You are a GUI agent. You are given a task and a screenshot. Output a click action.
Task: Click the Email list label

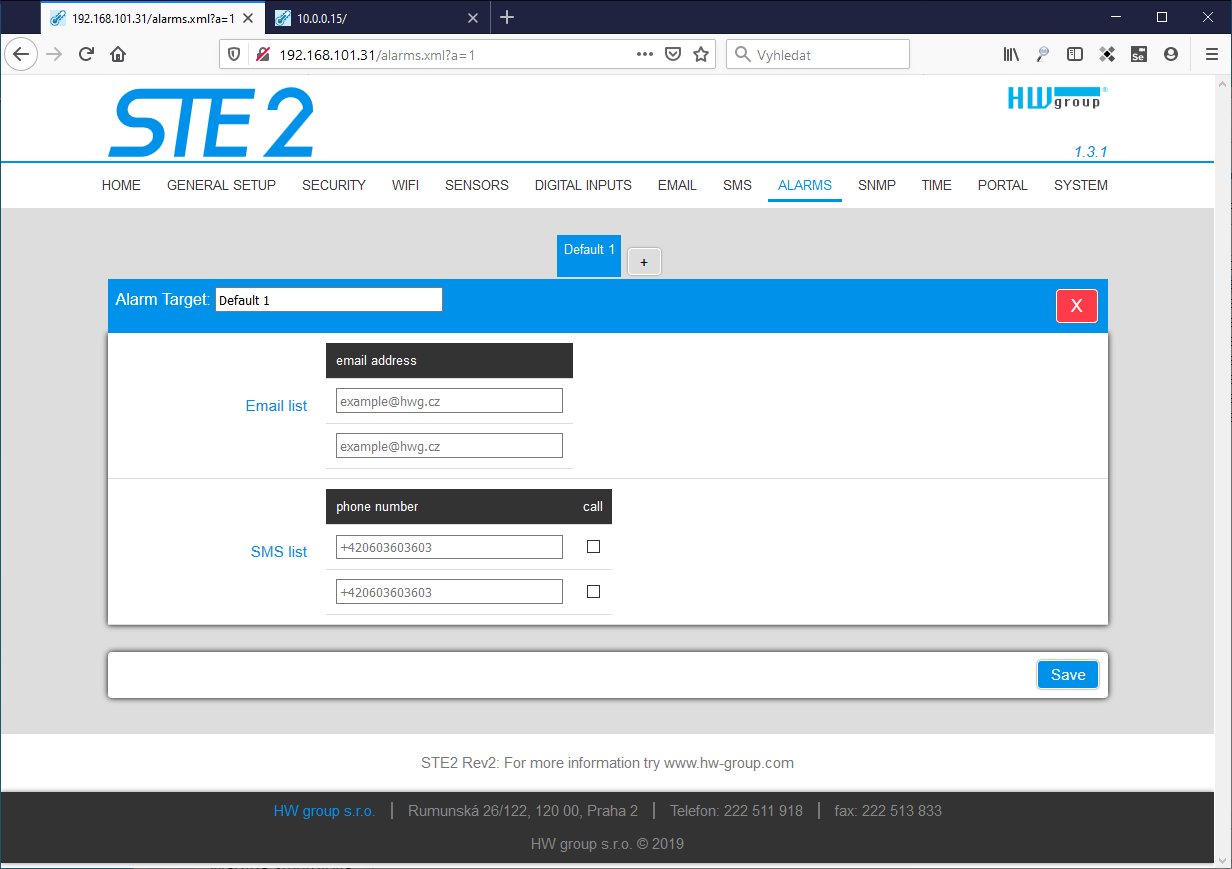[277, 406]
